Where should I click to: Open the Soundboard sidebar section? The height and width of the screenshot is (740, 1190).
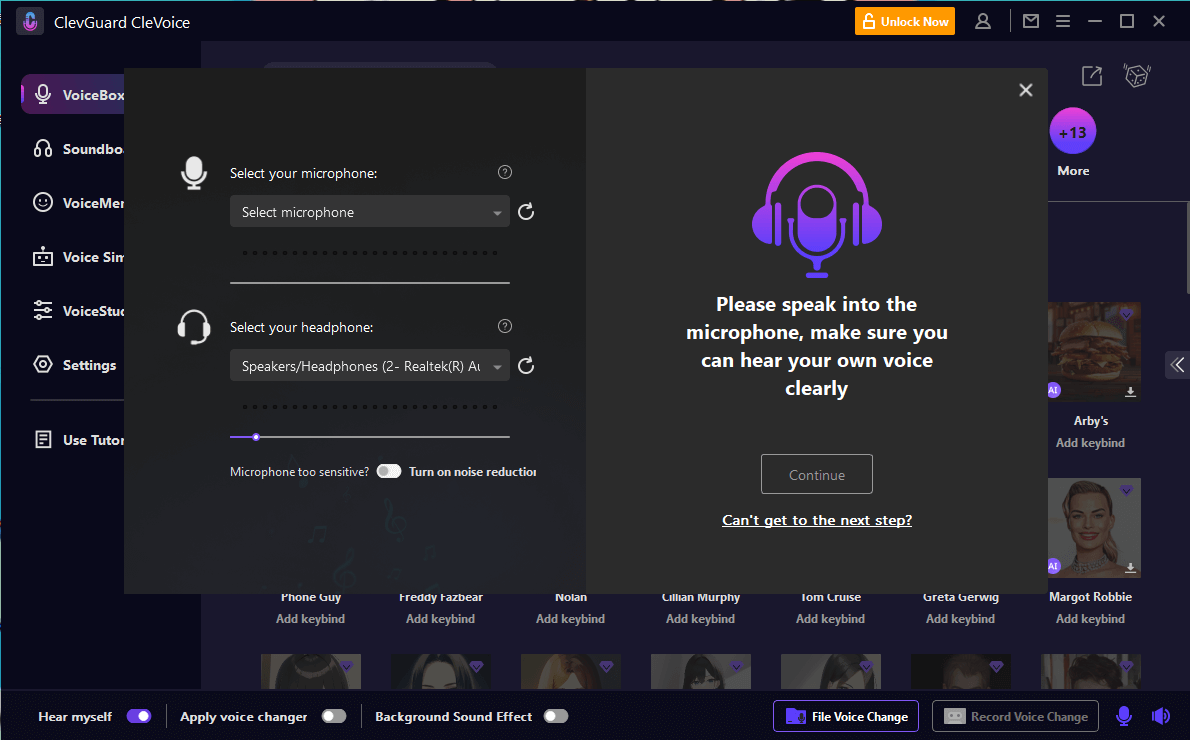pyautogui.click(x=77, y=149)
